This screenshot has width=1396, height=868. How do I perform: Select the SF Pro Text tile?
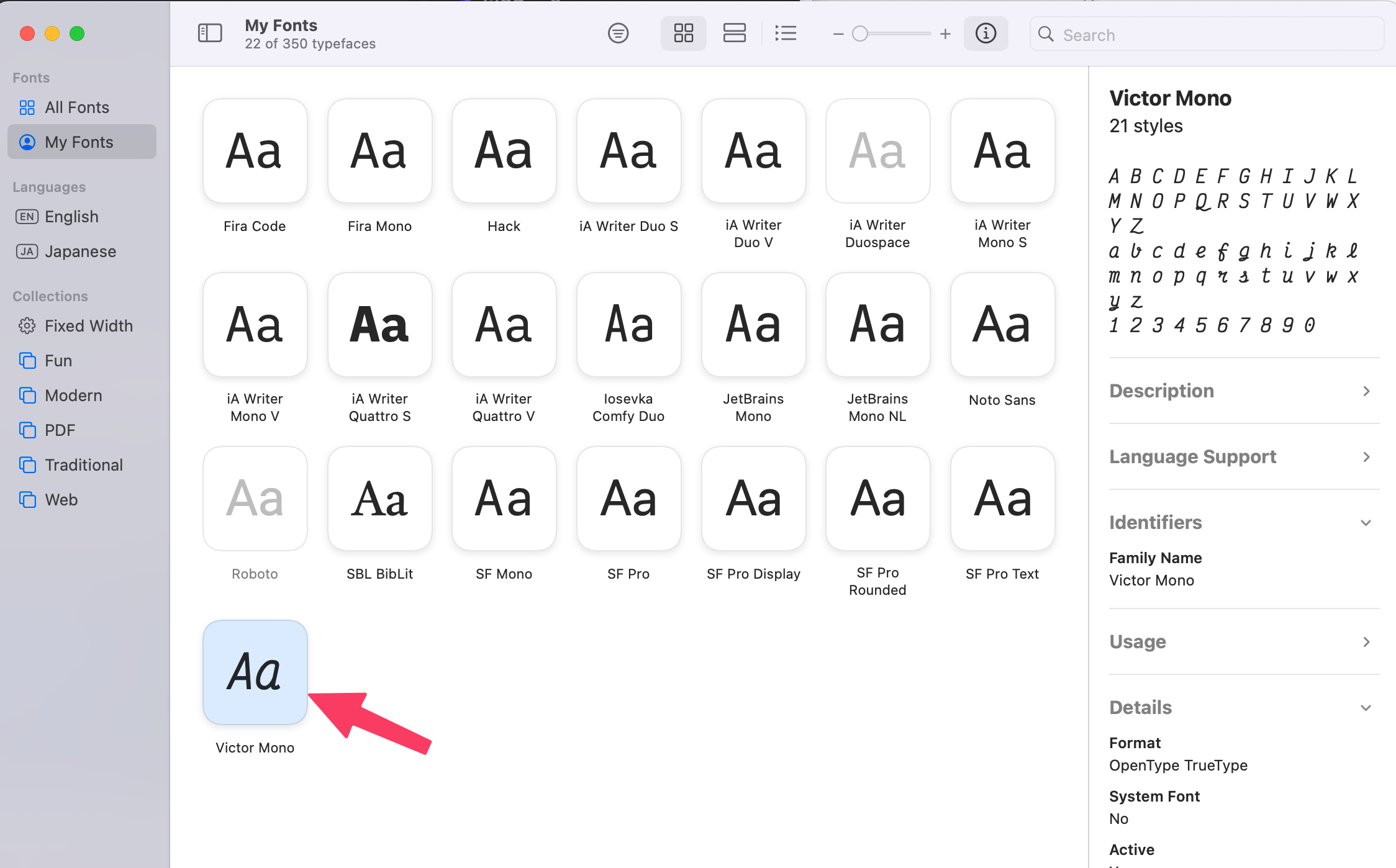pyautogui.click(x=1002, y=499)
